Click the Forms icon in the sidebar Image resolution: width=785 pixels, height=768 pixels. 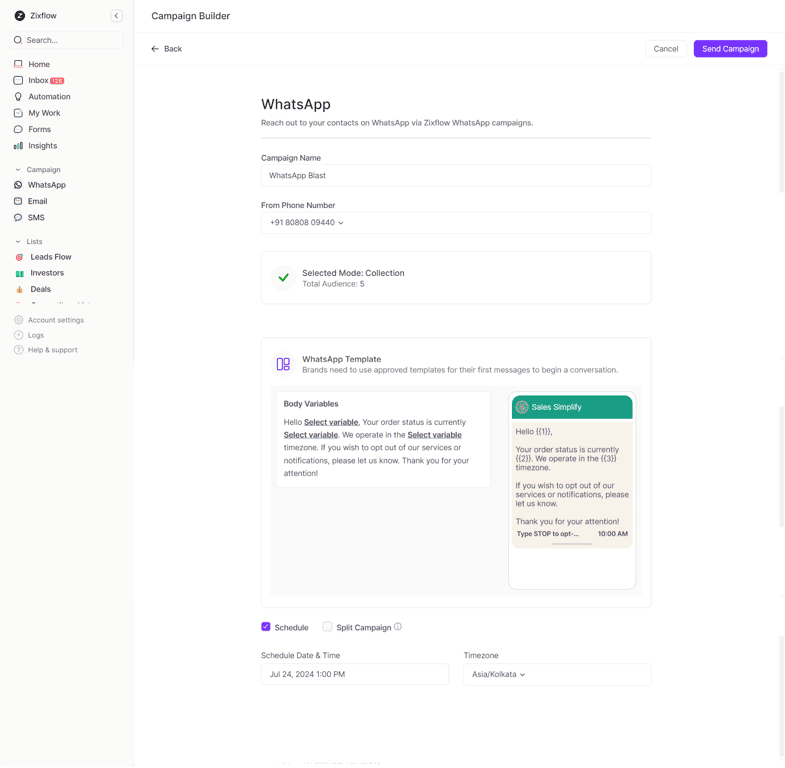pyautogui.click(x=18, y=129)
